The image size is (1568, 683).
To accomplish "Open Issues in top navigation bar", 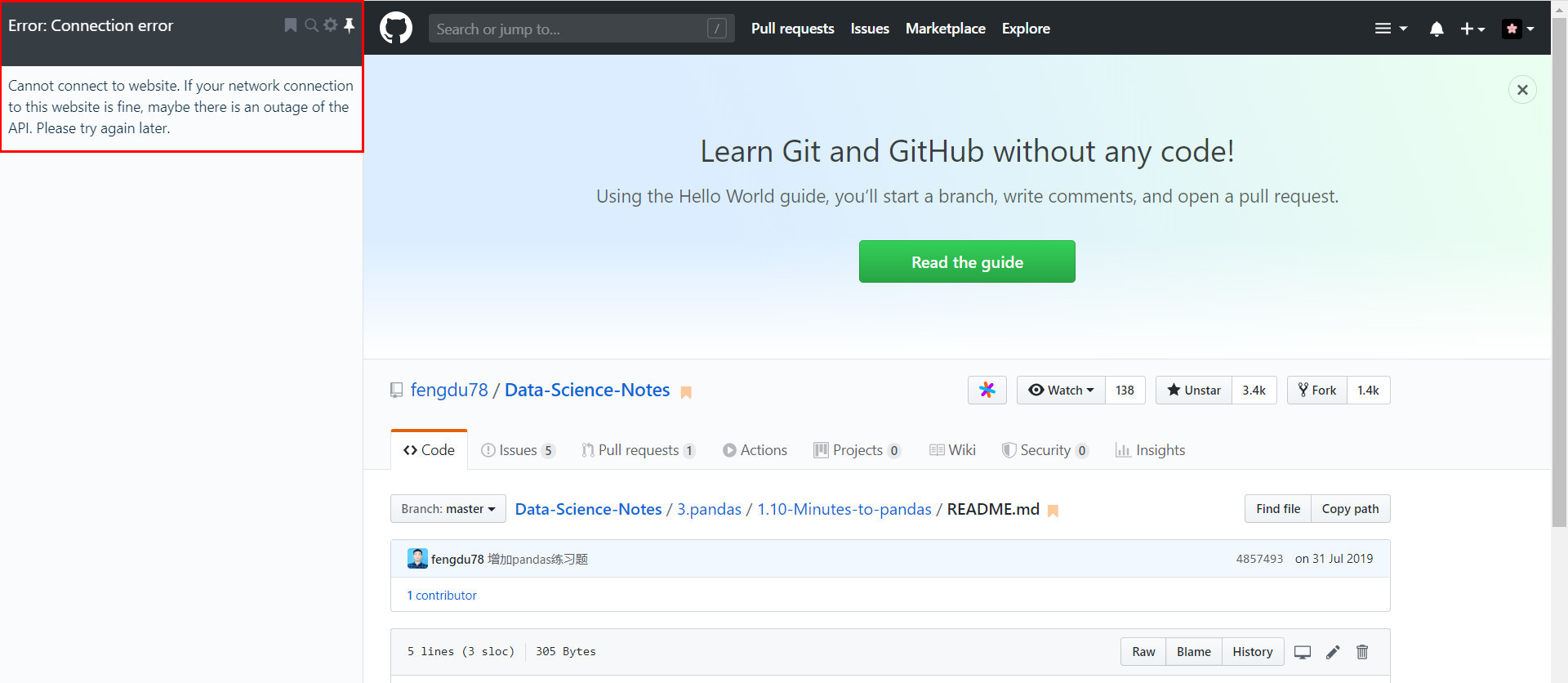I will pyautogui.click(x=870, y=29).
